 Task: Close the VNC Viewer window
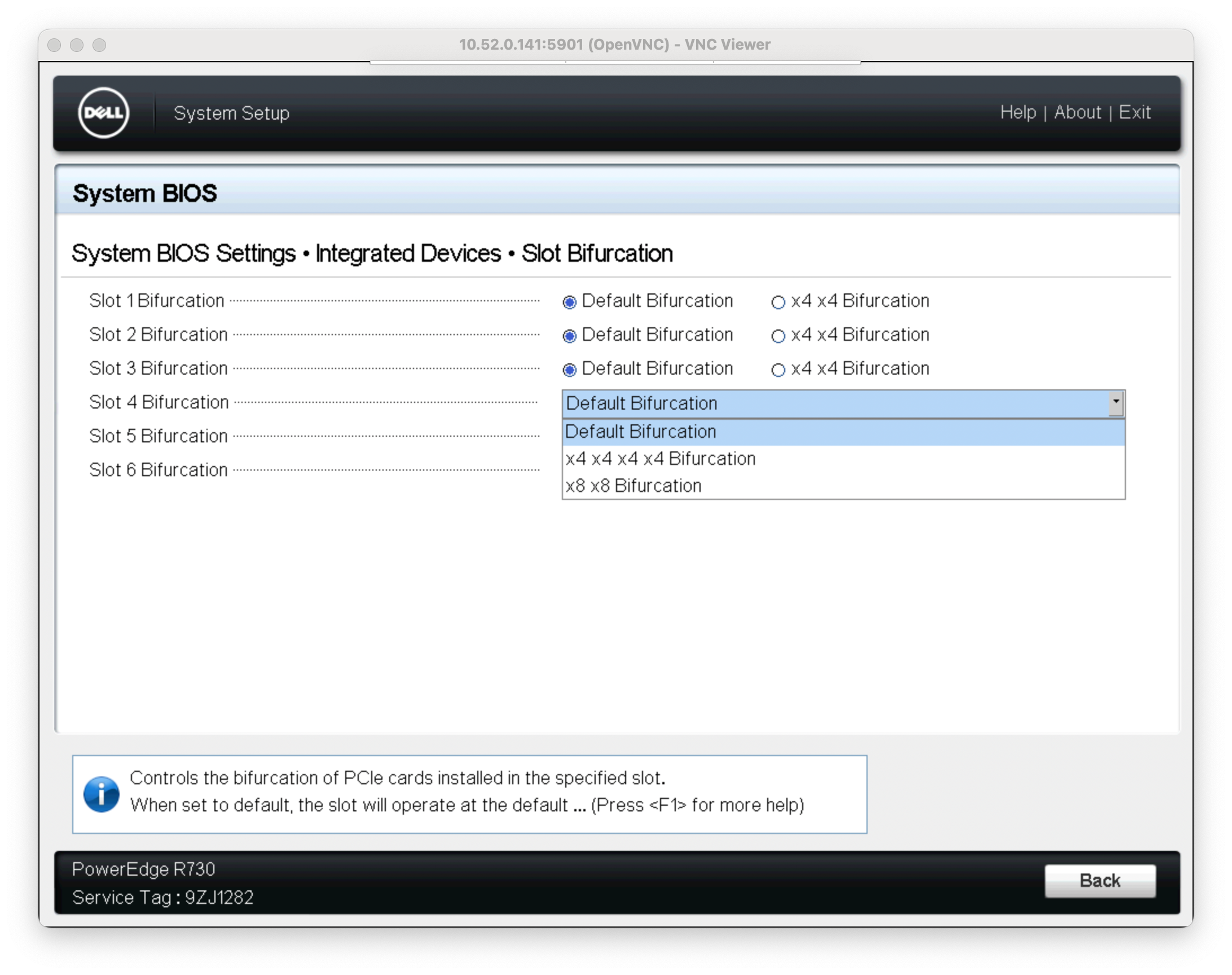coord(54,45)
